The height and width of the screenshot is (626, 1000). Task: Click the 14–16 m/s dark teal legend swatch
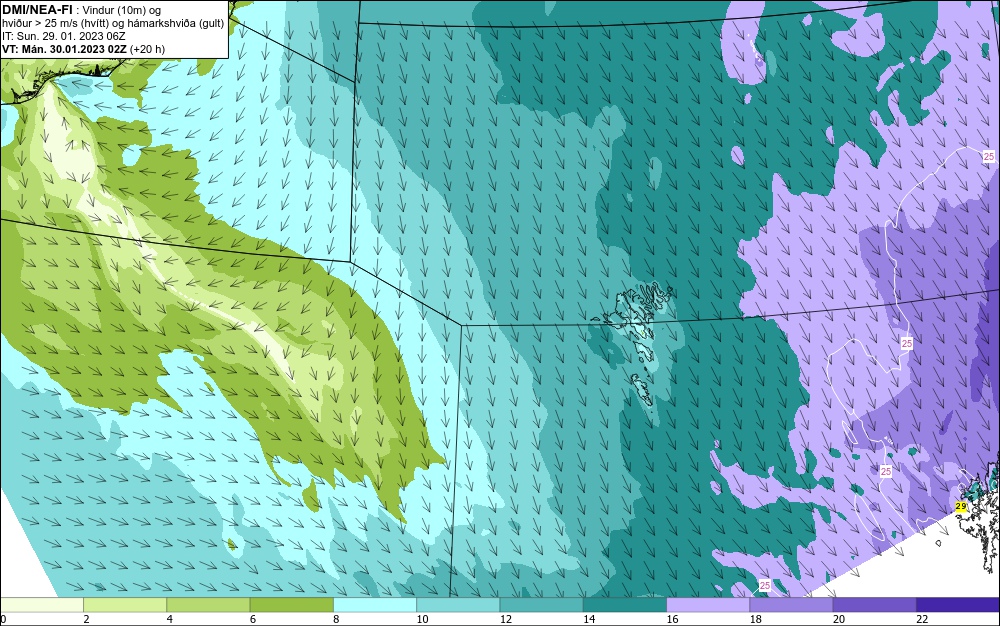(625, 604)
